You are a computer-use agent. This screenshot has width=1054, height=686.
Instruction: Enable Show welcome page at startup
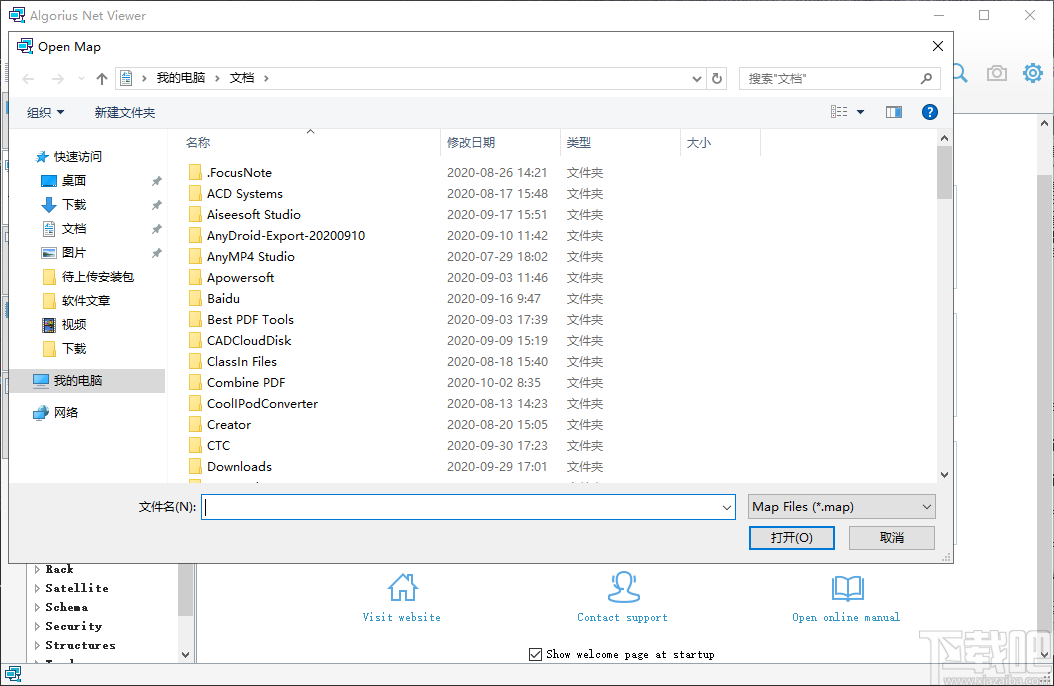(x=536, y=655)
